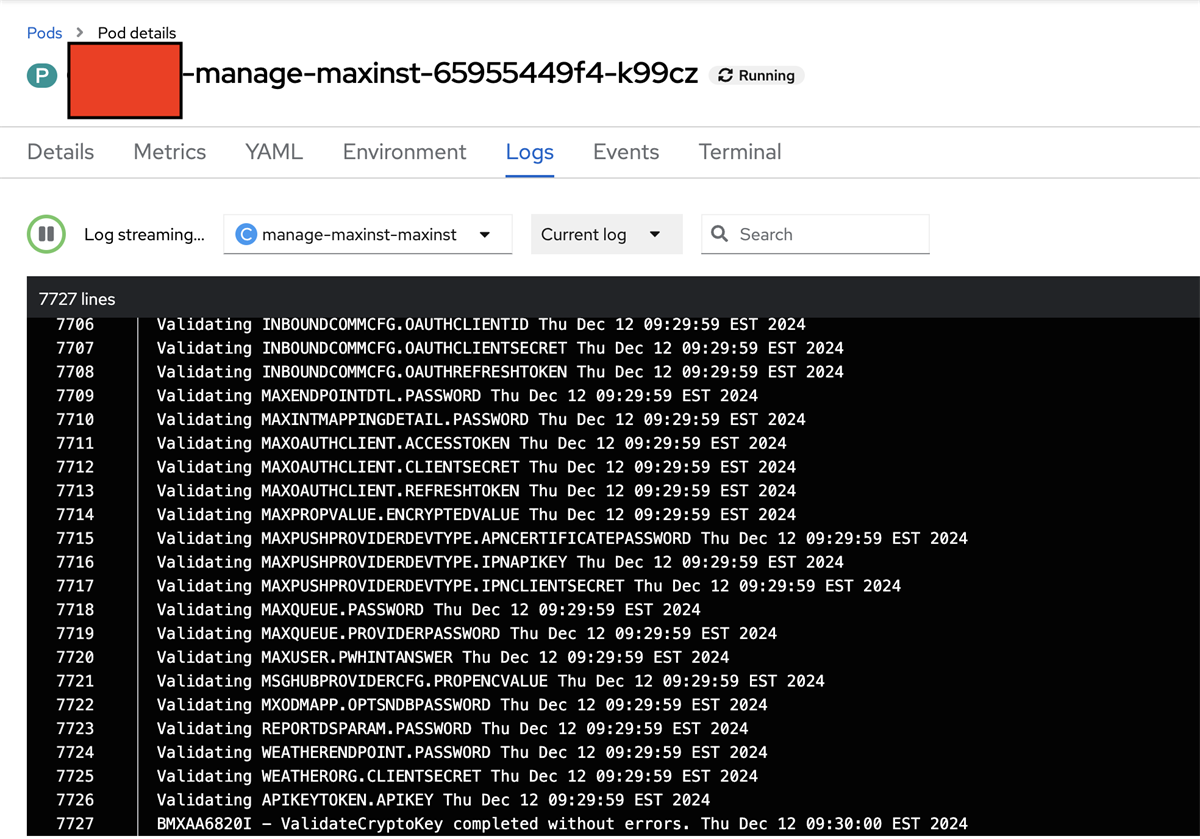Viewport: 1200px width, 839px height.
Task: Click the '7727 lines' log header text
Action: [x=77, y=299]
